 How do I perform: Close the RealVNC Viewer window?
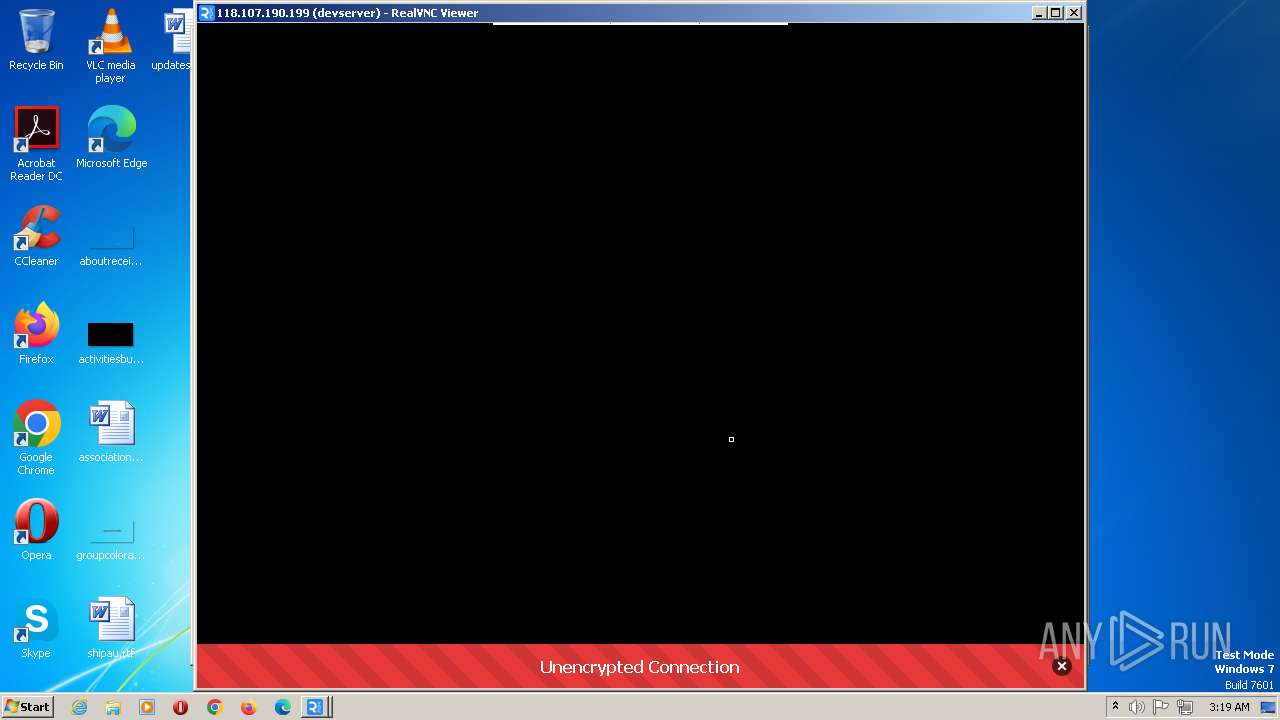click(x=1073, y=13)
